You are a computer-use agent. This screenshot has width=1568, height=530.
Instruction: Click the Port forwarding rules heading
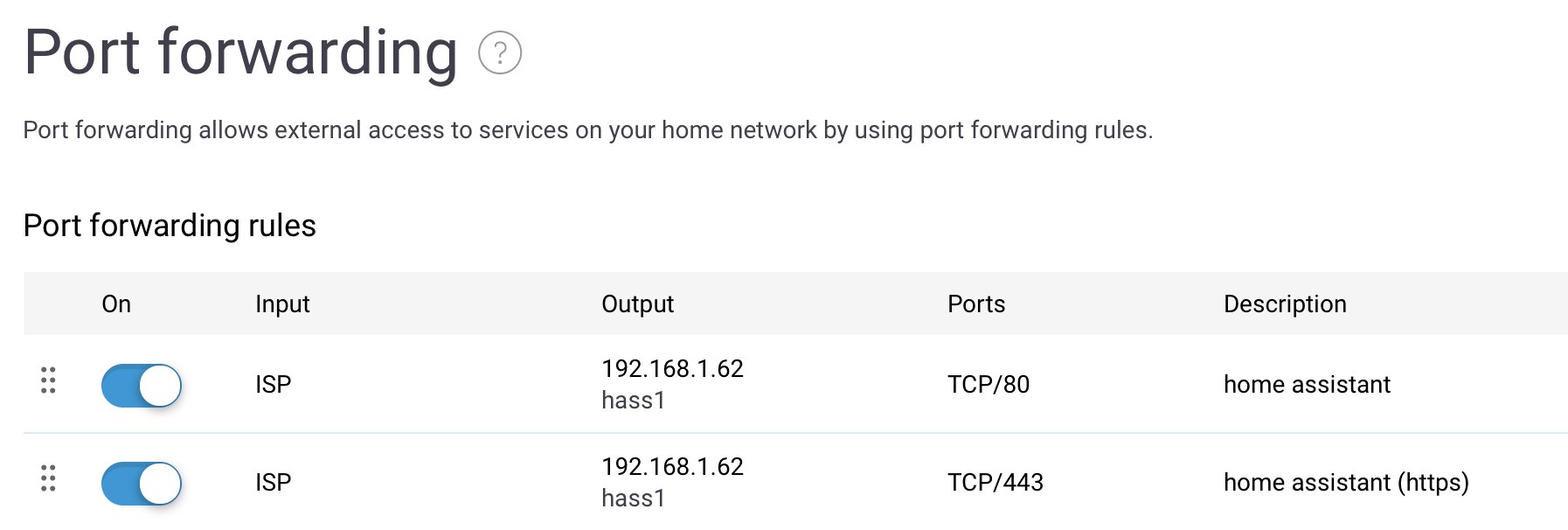(170, 226)
